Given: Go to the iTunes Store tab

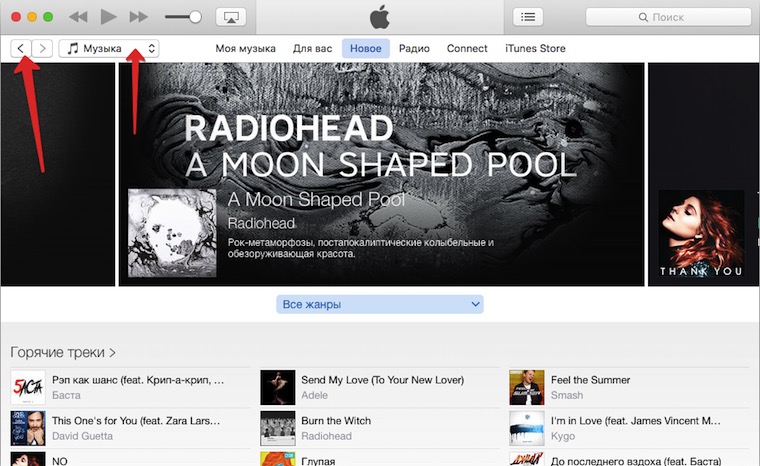Looking at the screenshot, I should click(535, 48).
